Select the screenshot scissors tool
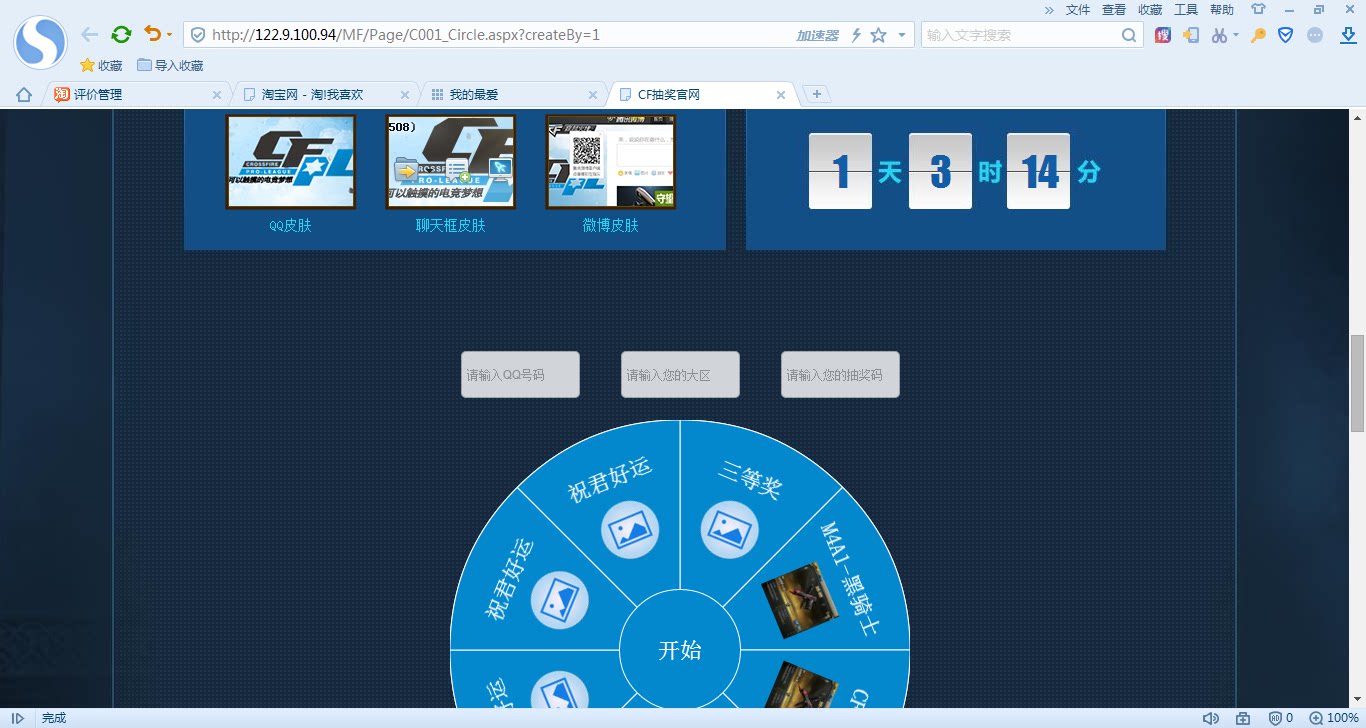1366x728 pixels. click(1219, 34)
